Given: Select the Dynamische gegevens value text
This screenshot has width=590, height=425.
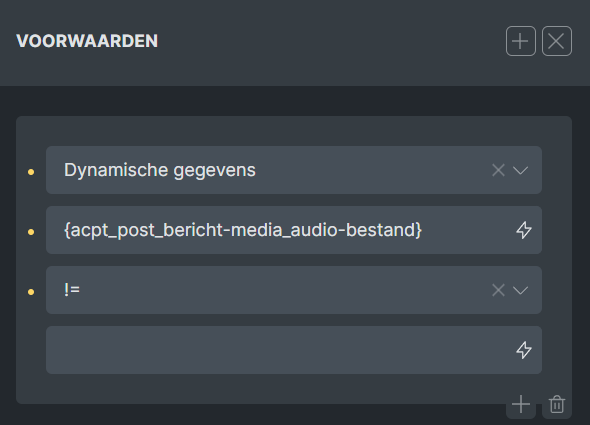Looking at the screenshot, I should point(160,170).
